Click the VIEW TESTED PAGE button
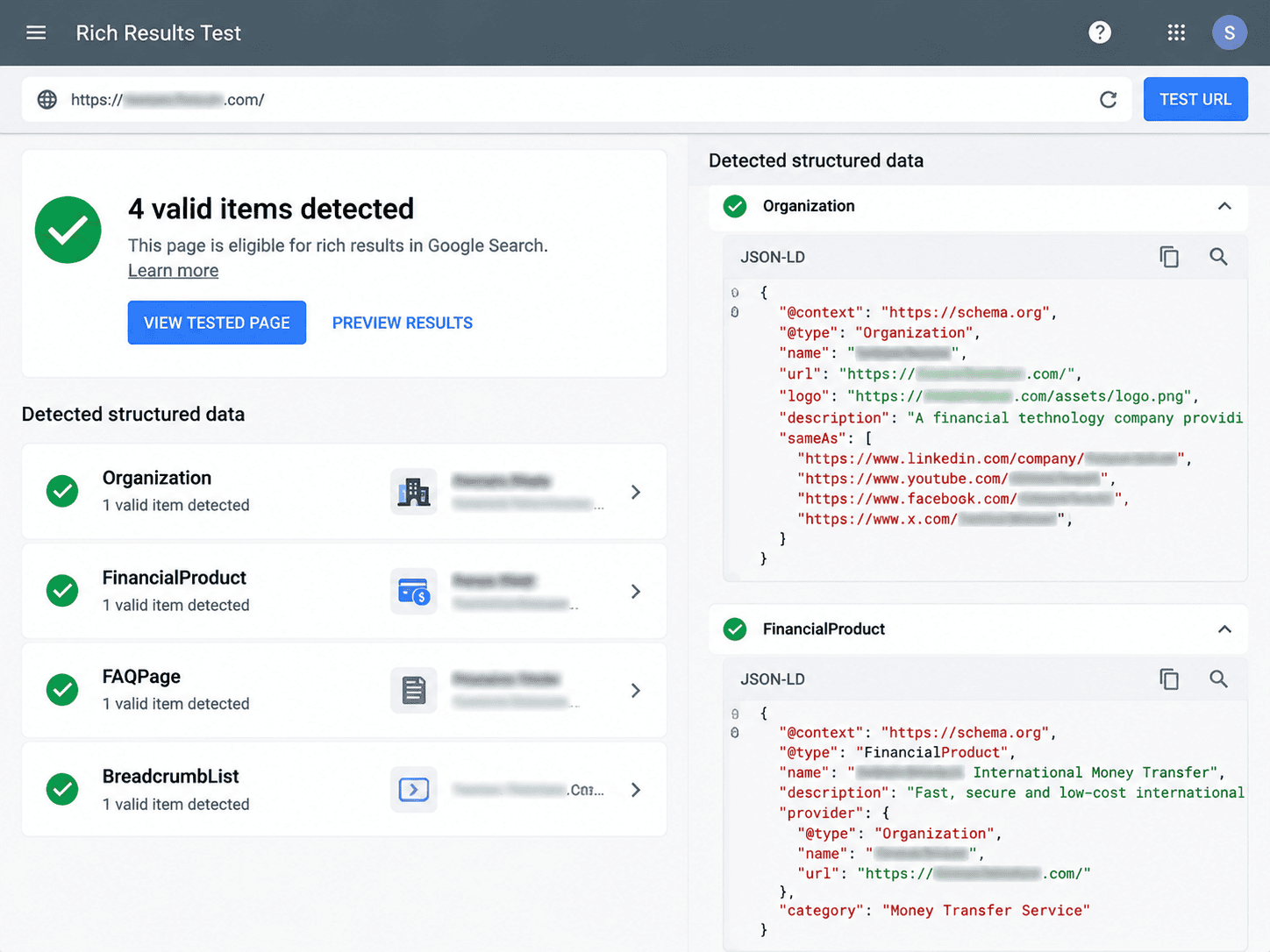 tap(217, 323)
